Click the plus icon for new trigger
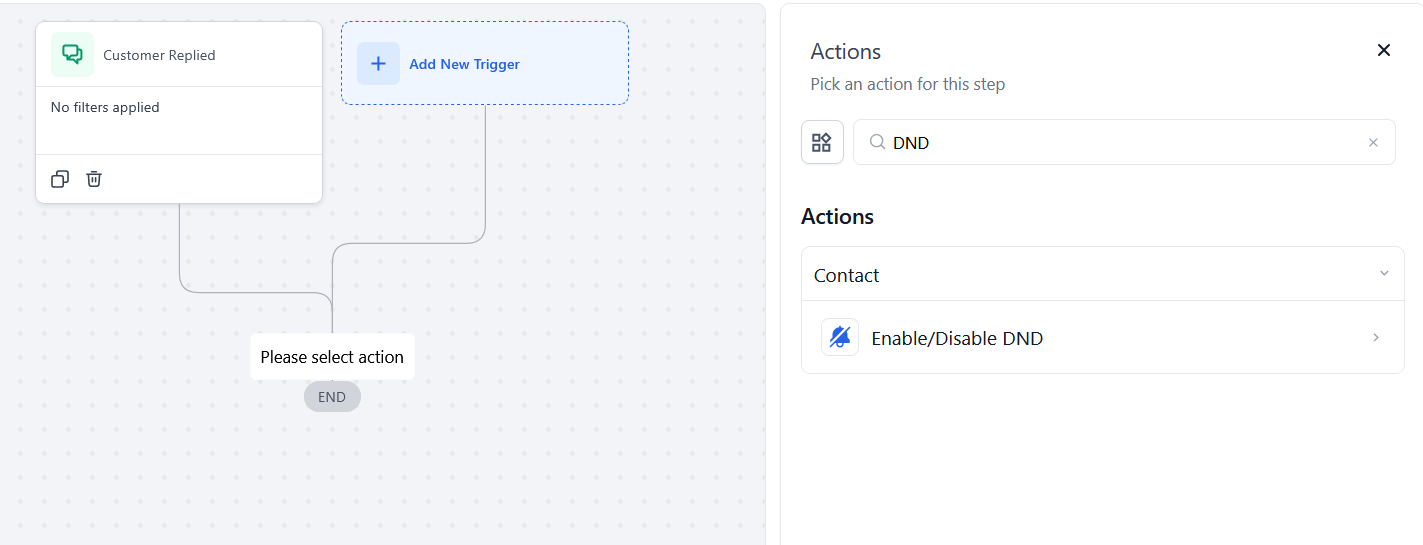 pos(378,64)
